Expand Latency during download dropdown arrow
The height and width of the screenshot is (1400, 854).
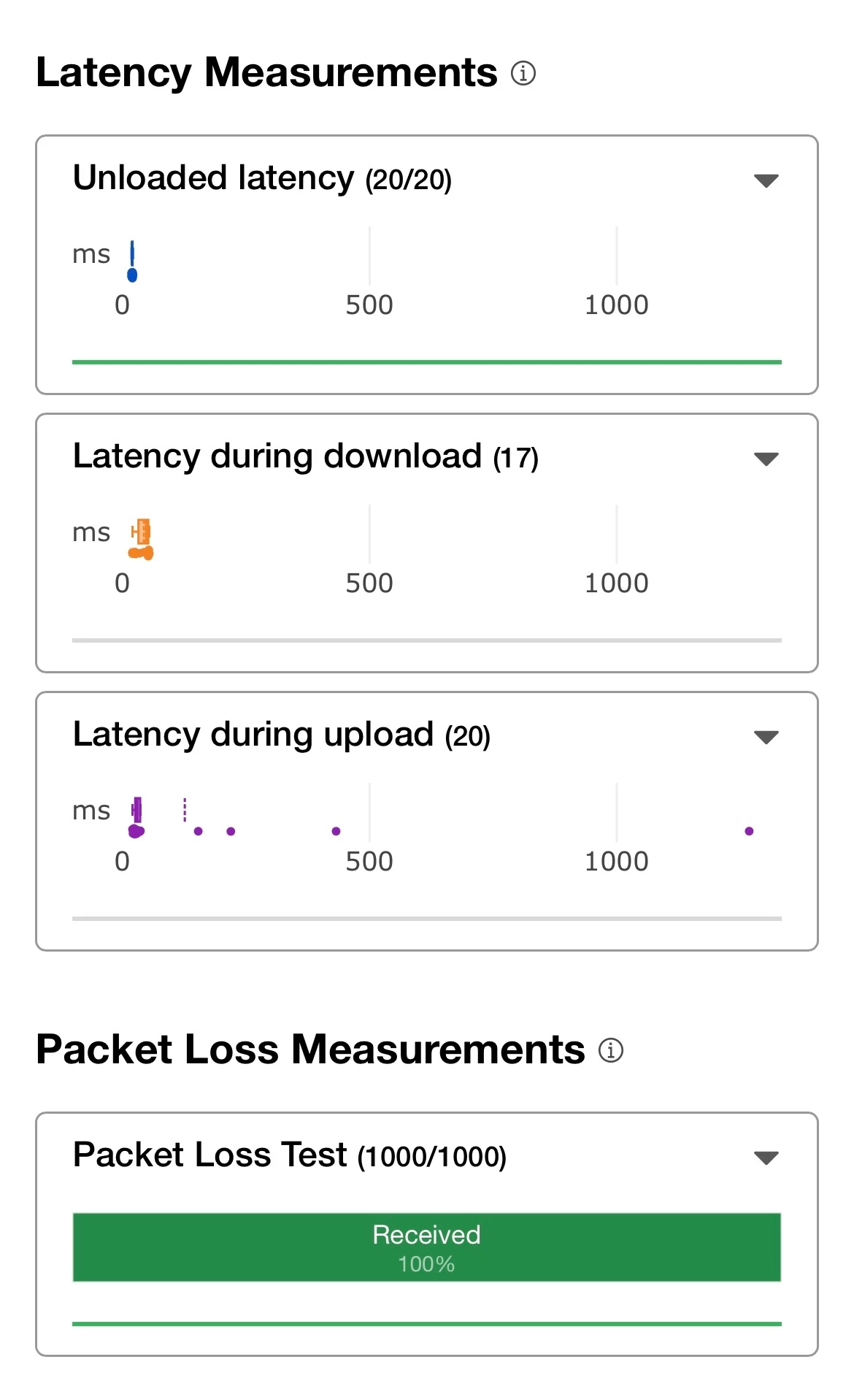click(766, 459)
